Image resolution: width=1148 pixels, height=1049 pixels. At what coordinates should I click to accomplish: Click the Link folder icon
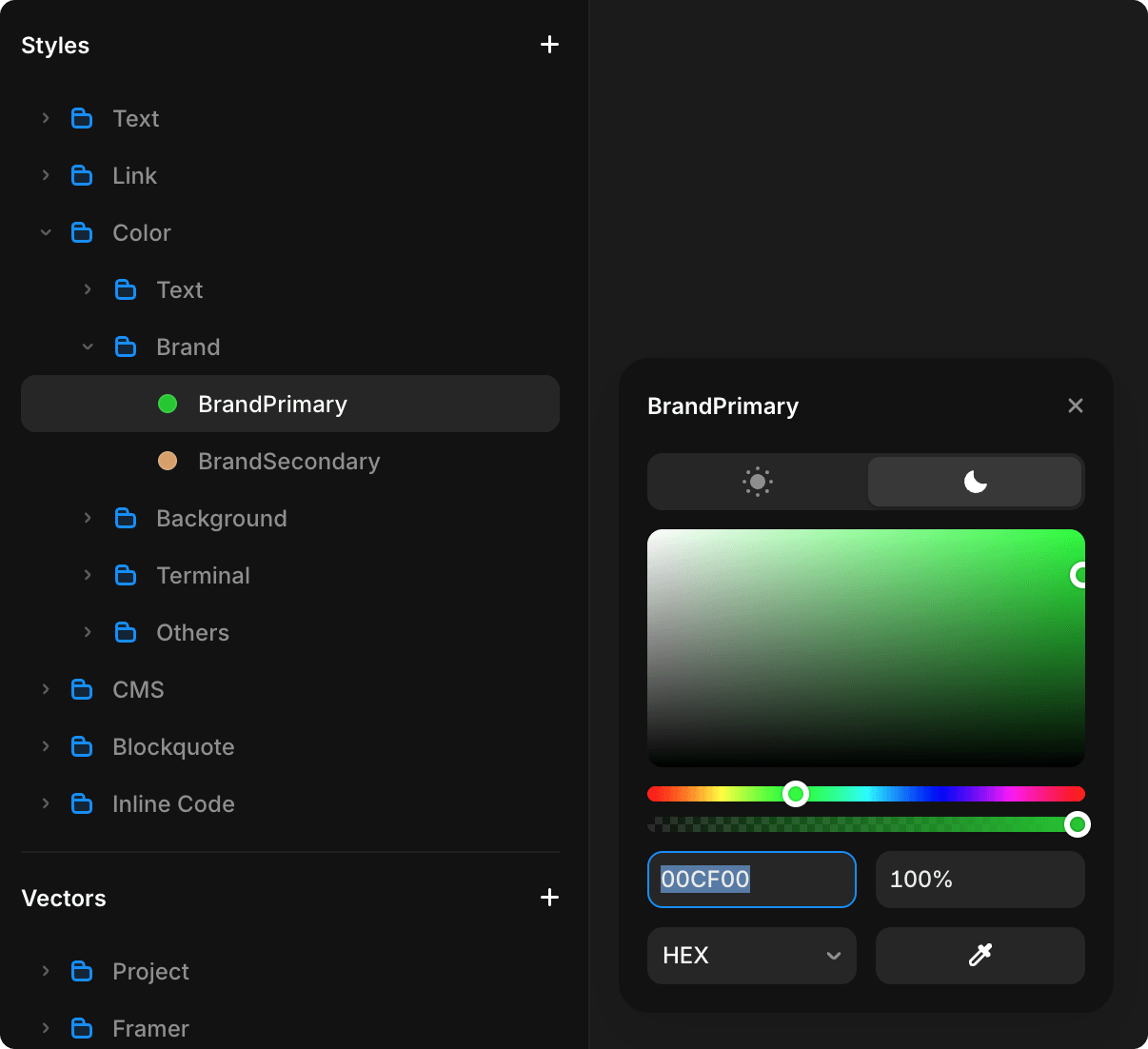82,175
